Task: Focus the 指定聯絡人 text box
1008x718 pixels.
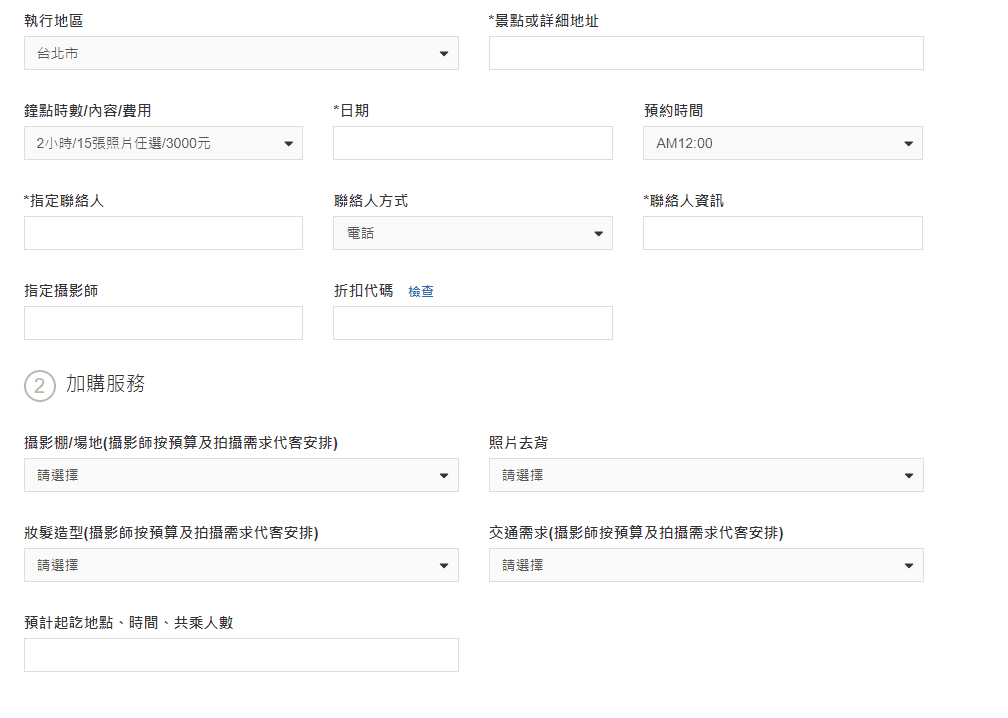Action: [163, 233]
